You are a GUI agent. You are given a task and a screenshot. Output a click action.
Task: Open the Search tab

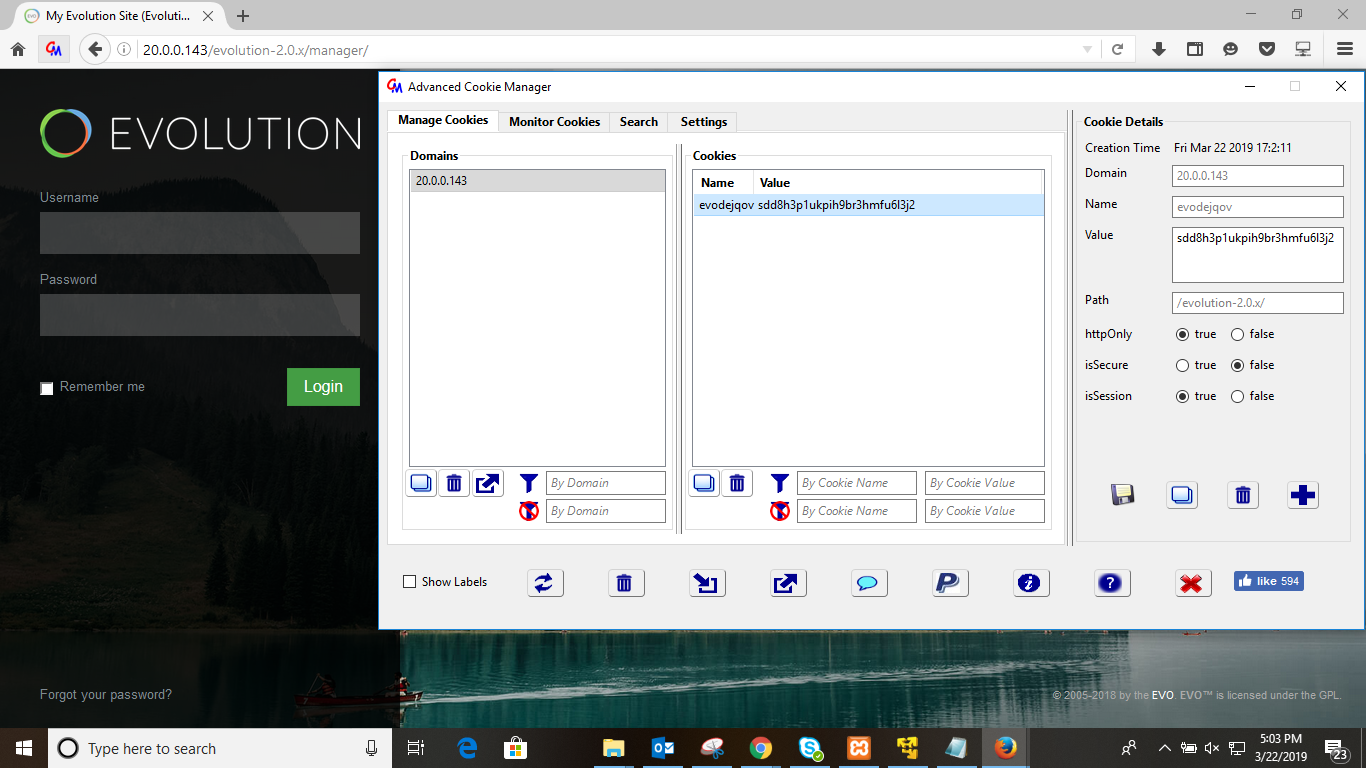(639, 122)
